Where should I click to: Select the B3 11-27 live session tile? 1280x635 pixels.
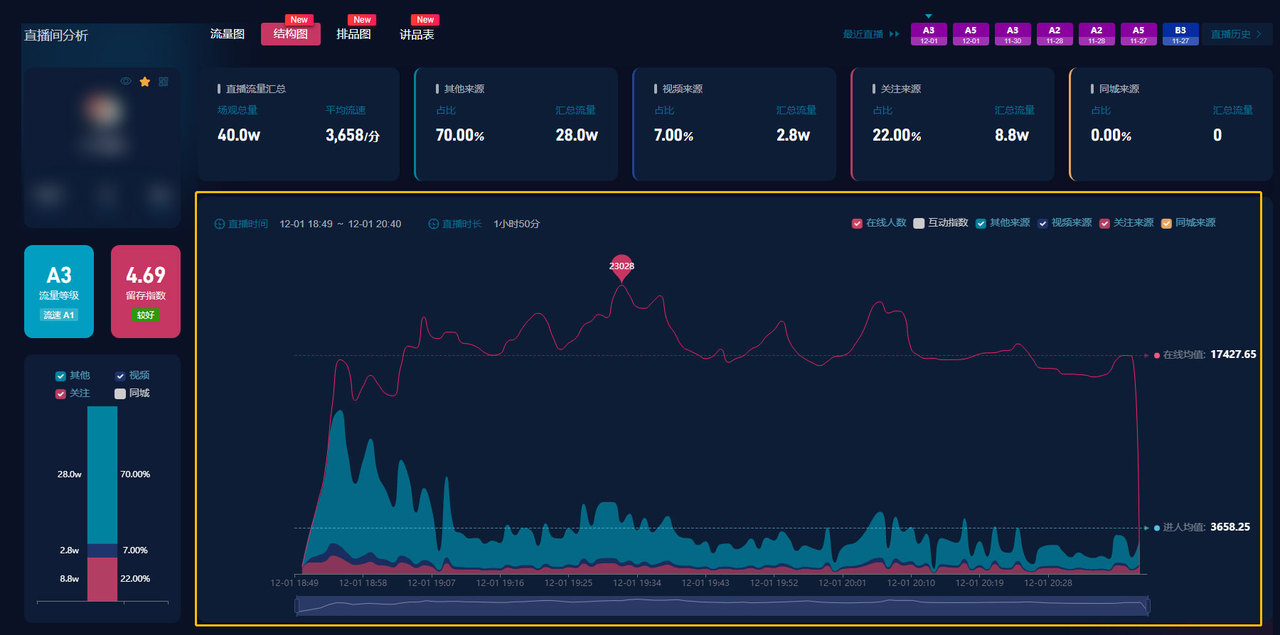1181,34
